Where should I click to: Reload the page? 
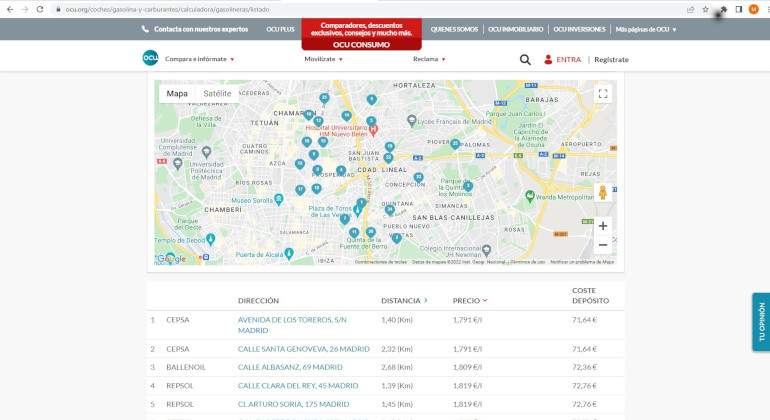click(x=40, y=9)
